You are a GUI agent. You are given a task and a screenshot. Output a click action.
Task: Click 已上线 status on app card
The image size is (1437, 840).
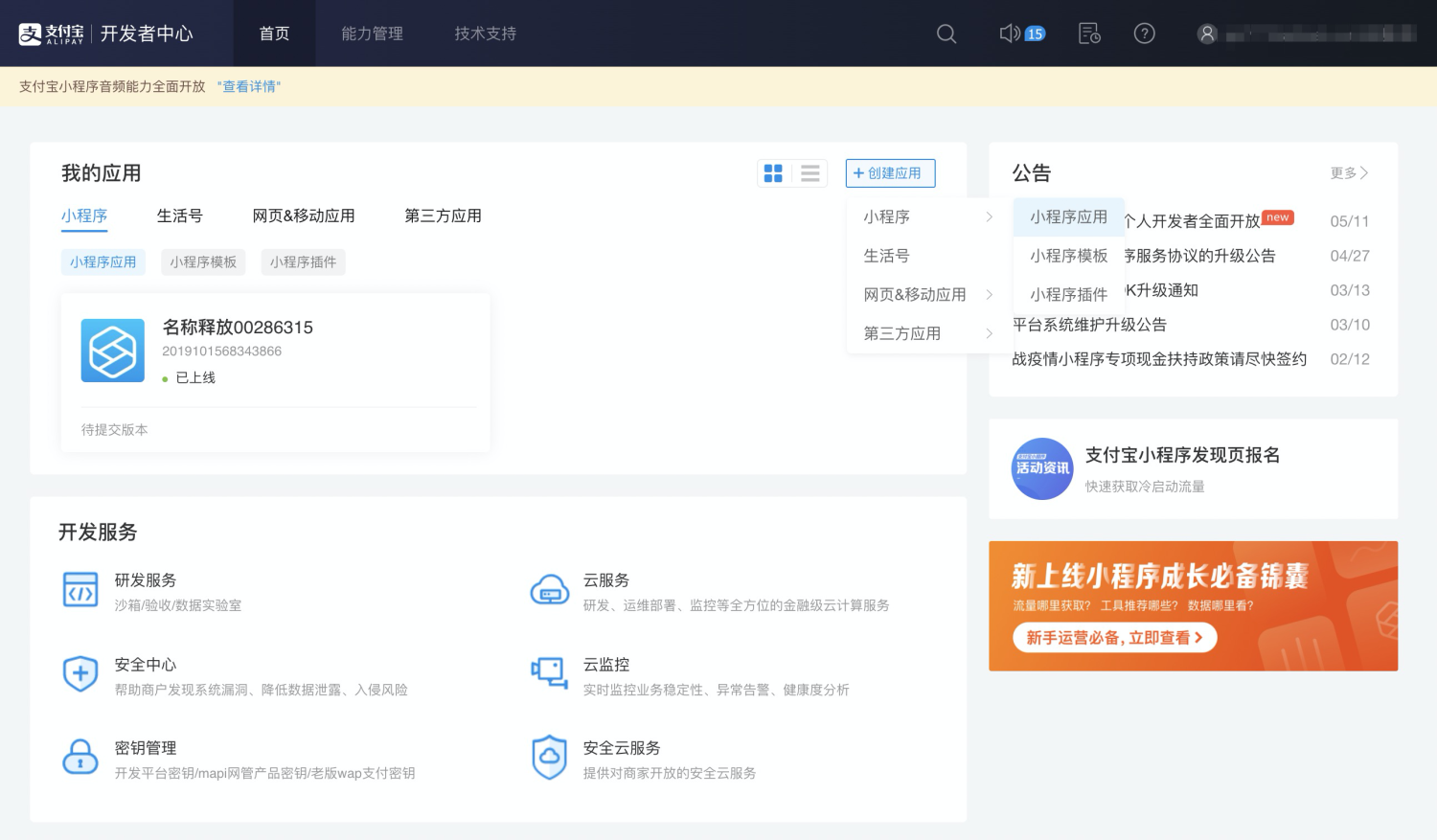coord(195,378)
